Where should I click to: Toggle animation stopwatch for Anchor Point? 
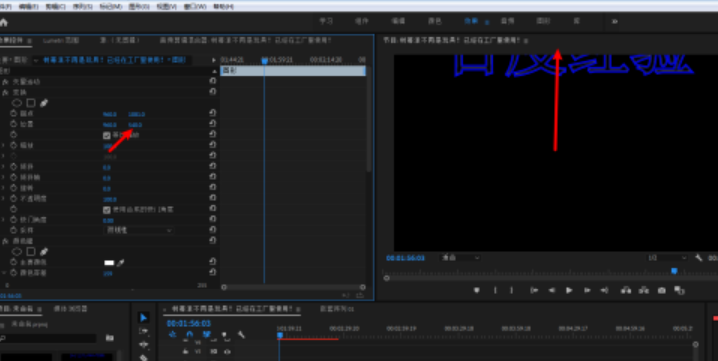pyautogui.click(x=13, y=113)
